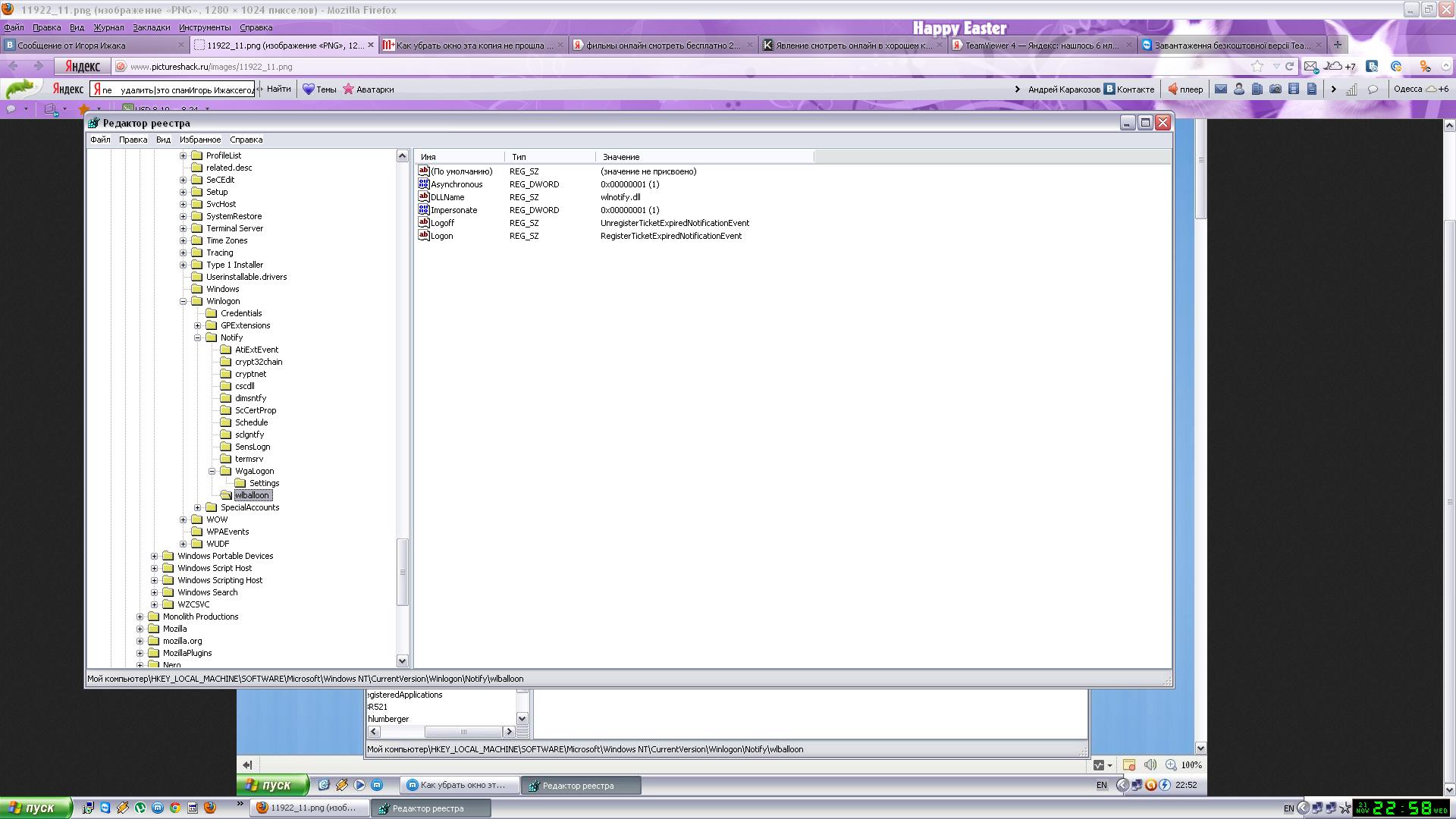Viewport: 1456px width, 819px height.
Task: Reload the page with refresh arrow
Action: pyautogui.click(x=1289, y=66)
